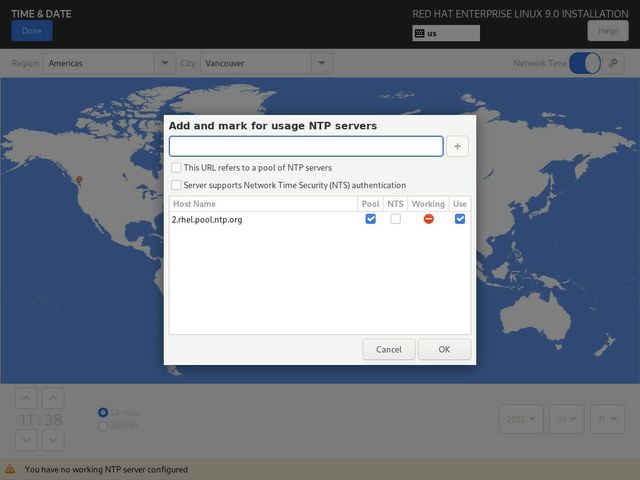Click the 'no working NTP server' warning message
The width and height of the screenshot is (640, 480).
(x=106, y=469)
